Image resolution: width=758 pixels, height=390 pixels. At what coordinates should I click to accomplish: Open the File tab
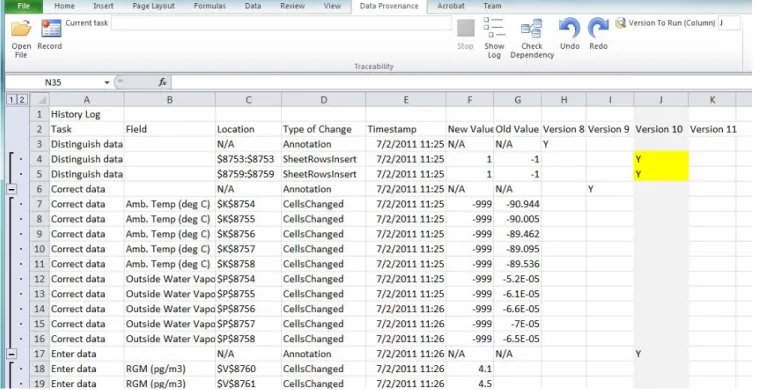click(x=22, y=6)
